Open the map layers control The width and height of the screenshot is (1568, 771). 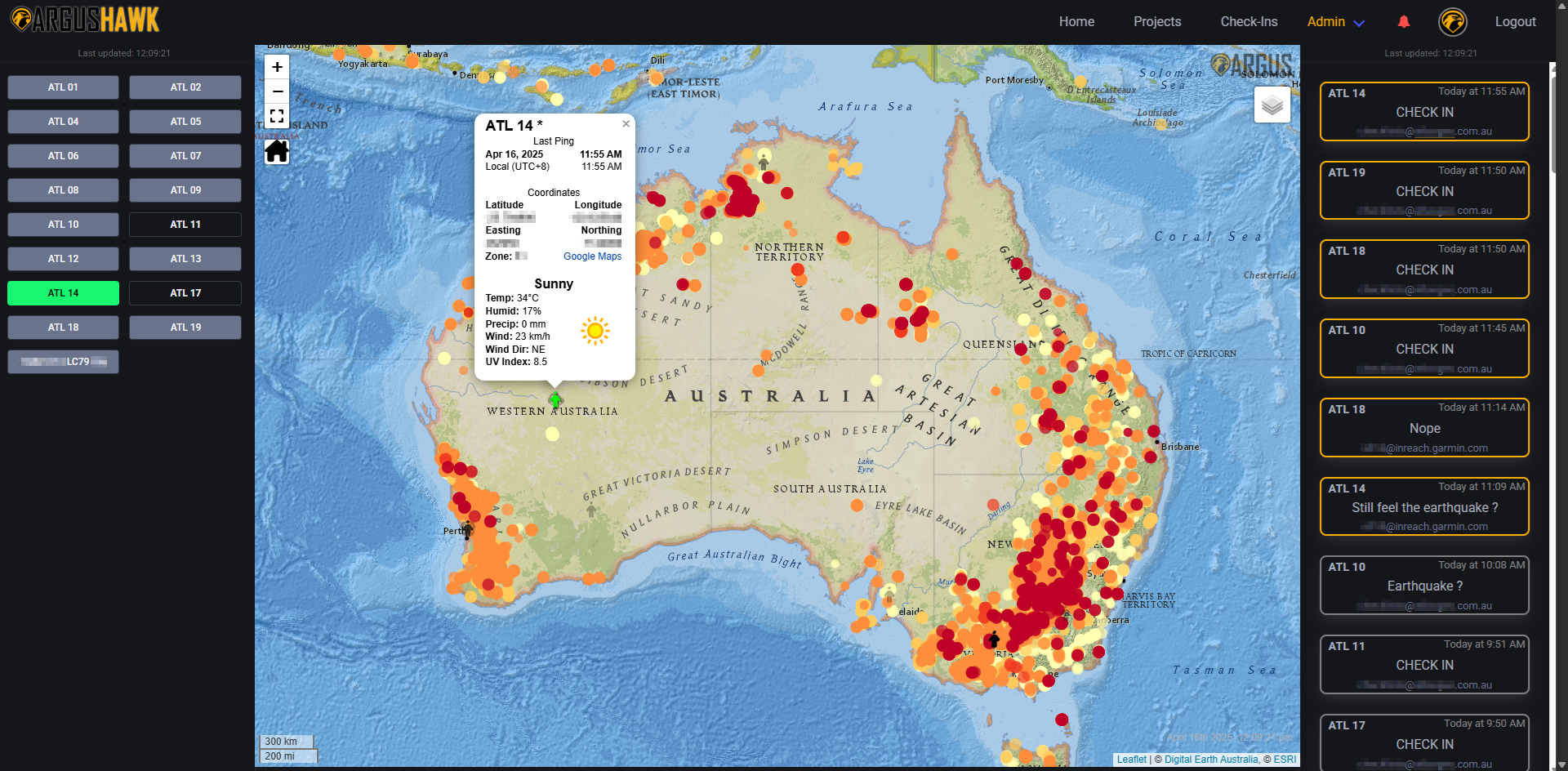click(1272, 105)
